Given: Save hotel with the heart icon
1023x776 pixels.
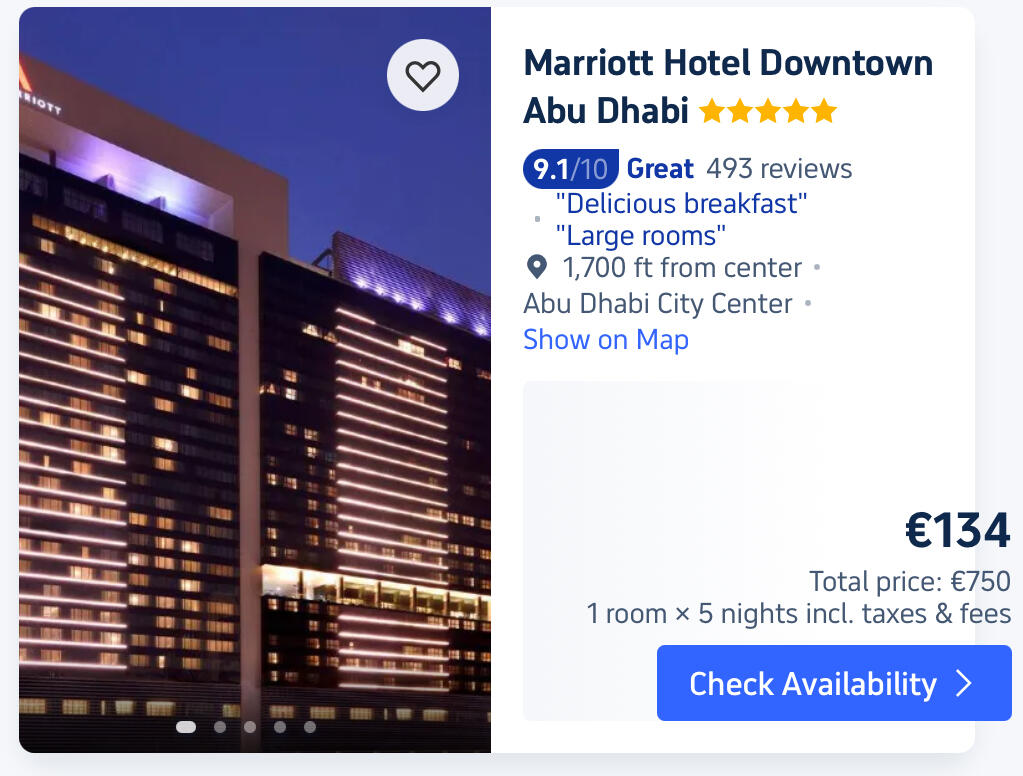Looking at the screenshot, I should 423,75.
